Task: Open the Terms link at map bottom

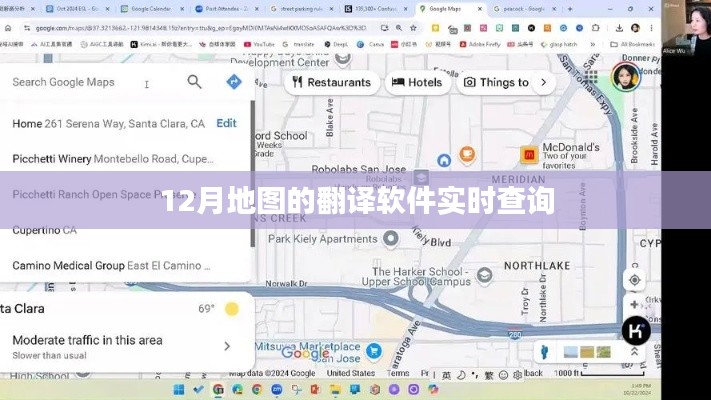Action: point(398,373)
